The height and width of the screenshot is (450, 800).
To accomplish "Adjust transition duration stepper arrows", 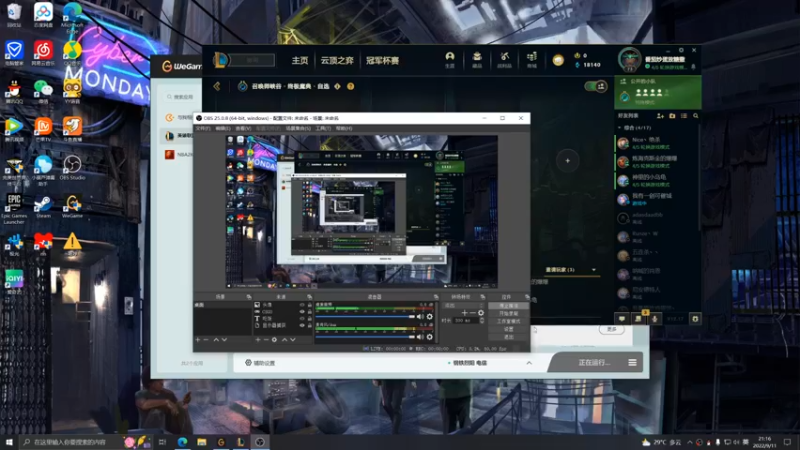I will (x=482, y=320).
